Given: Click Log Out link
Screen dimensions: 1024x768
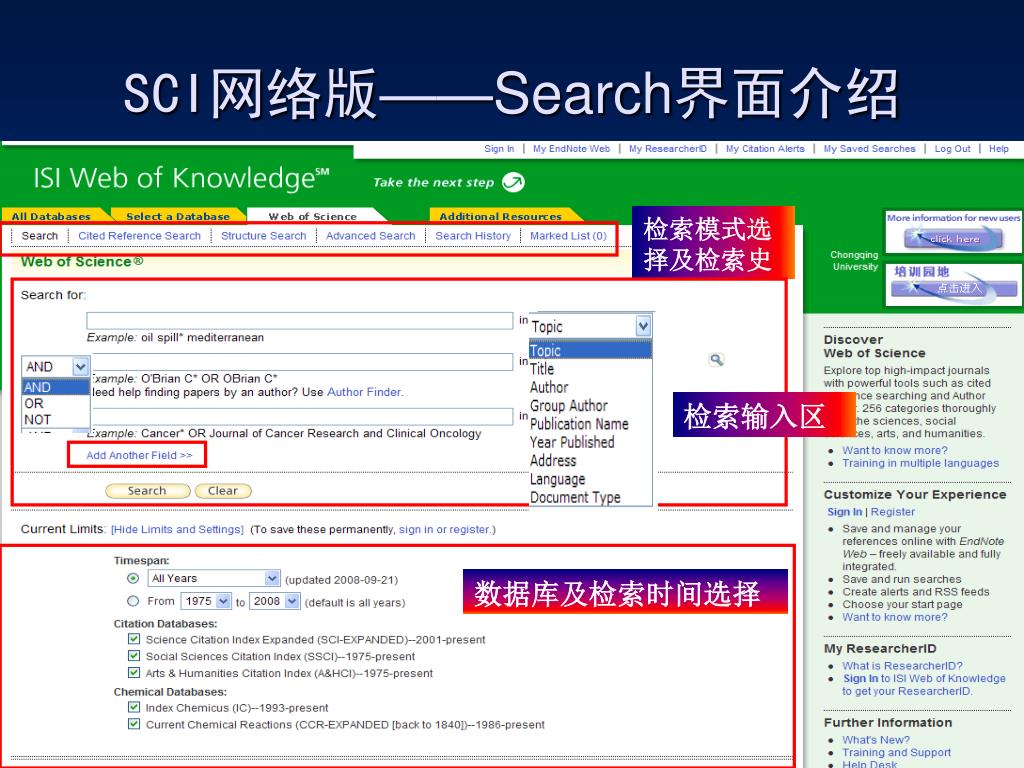Looking at the screenshot, I should coord(952,149).
